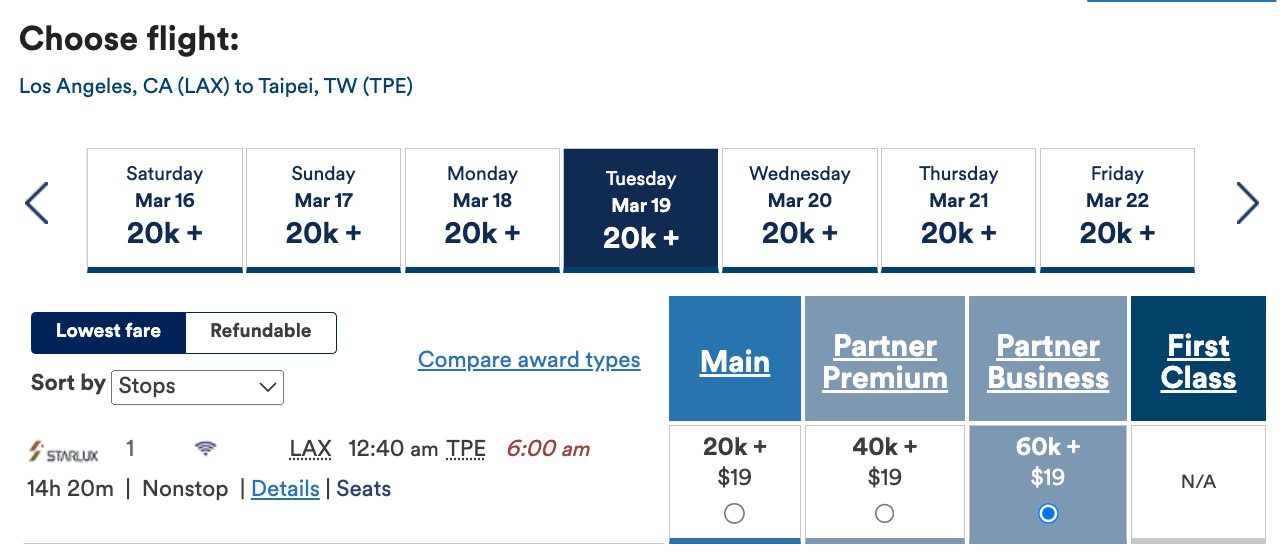Choose Saturday Mar 16 date tab
This screenshot has height=554, width=1288.
[x=165, y=208]
